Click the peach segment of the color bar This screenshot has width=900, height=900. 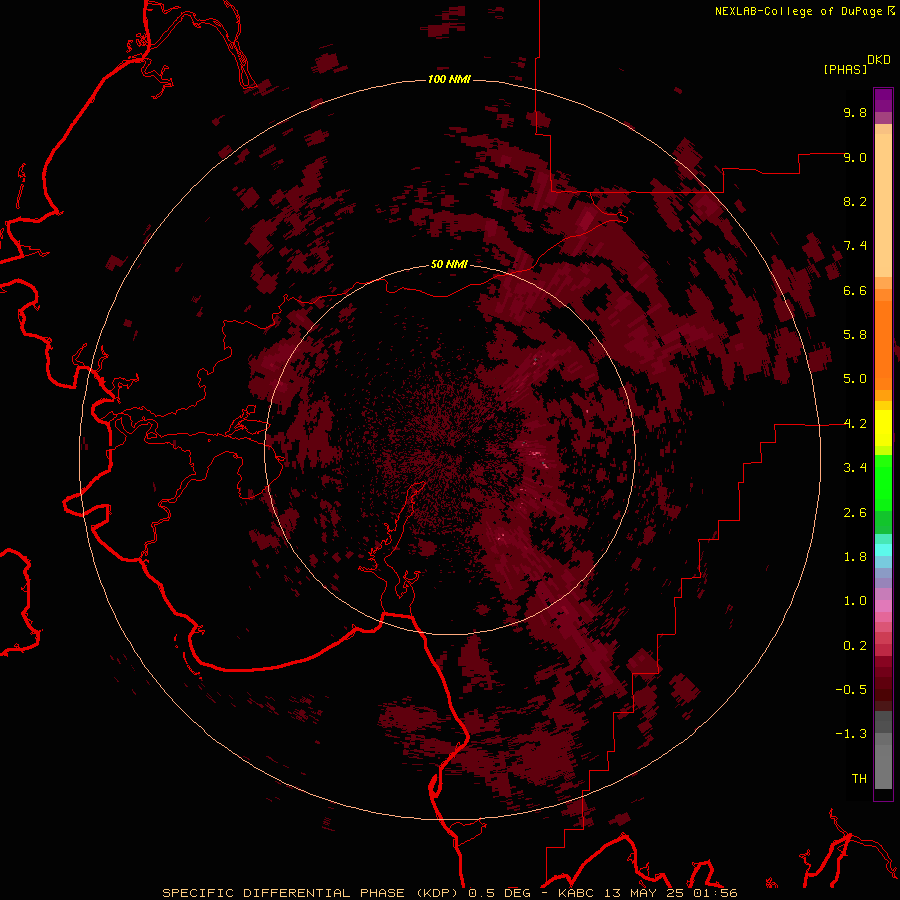(x=883, y=204)
